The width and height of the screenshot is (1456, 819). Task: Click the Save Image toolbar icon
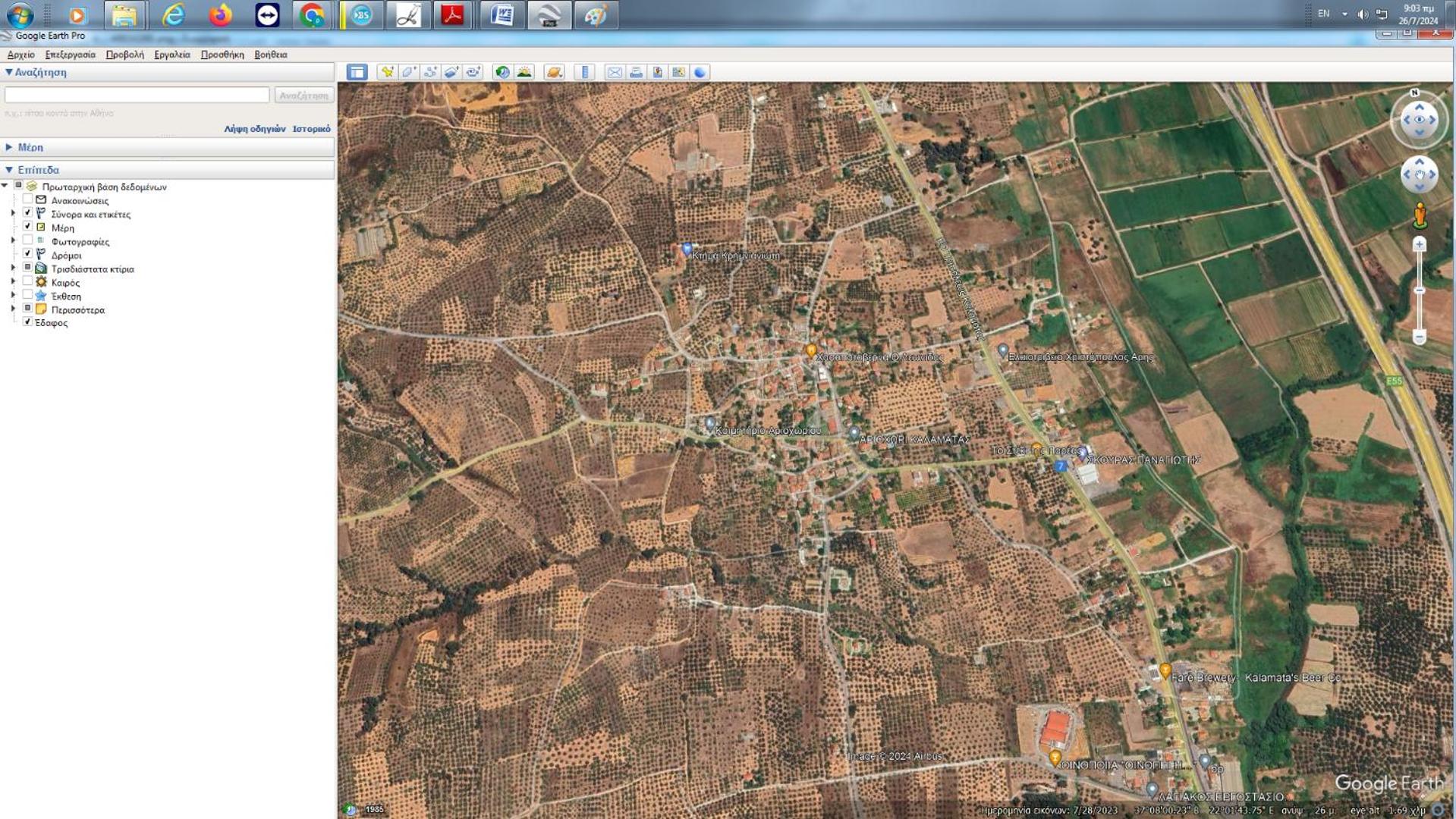(x=657, y=72)
